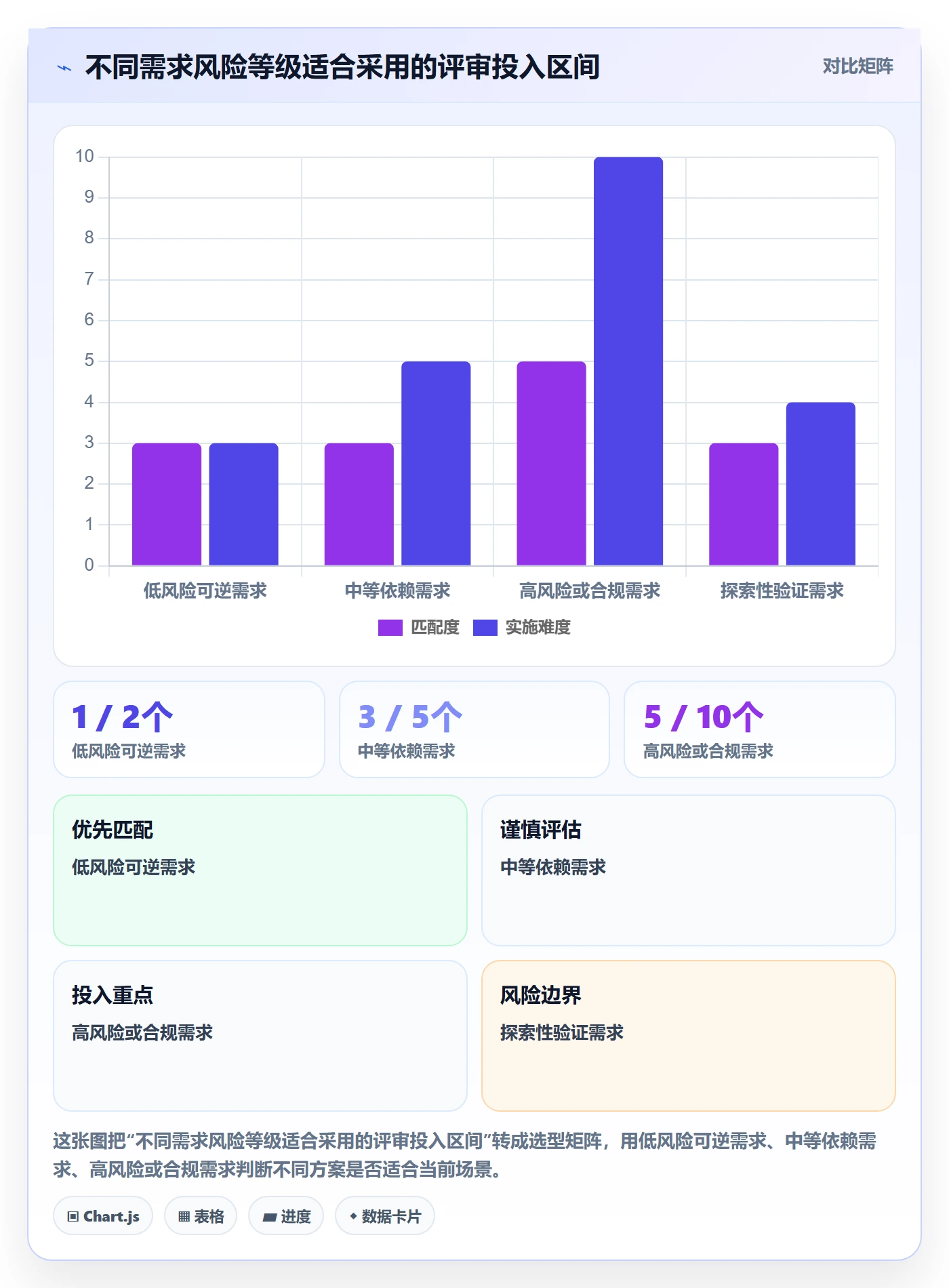Toggle the 实施难度 legend item

tap(522, 628)
